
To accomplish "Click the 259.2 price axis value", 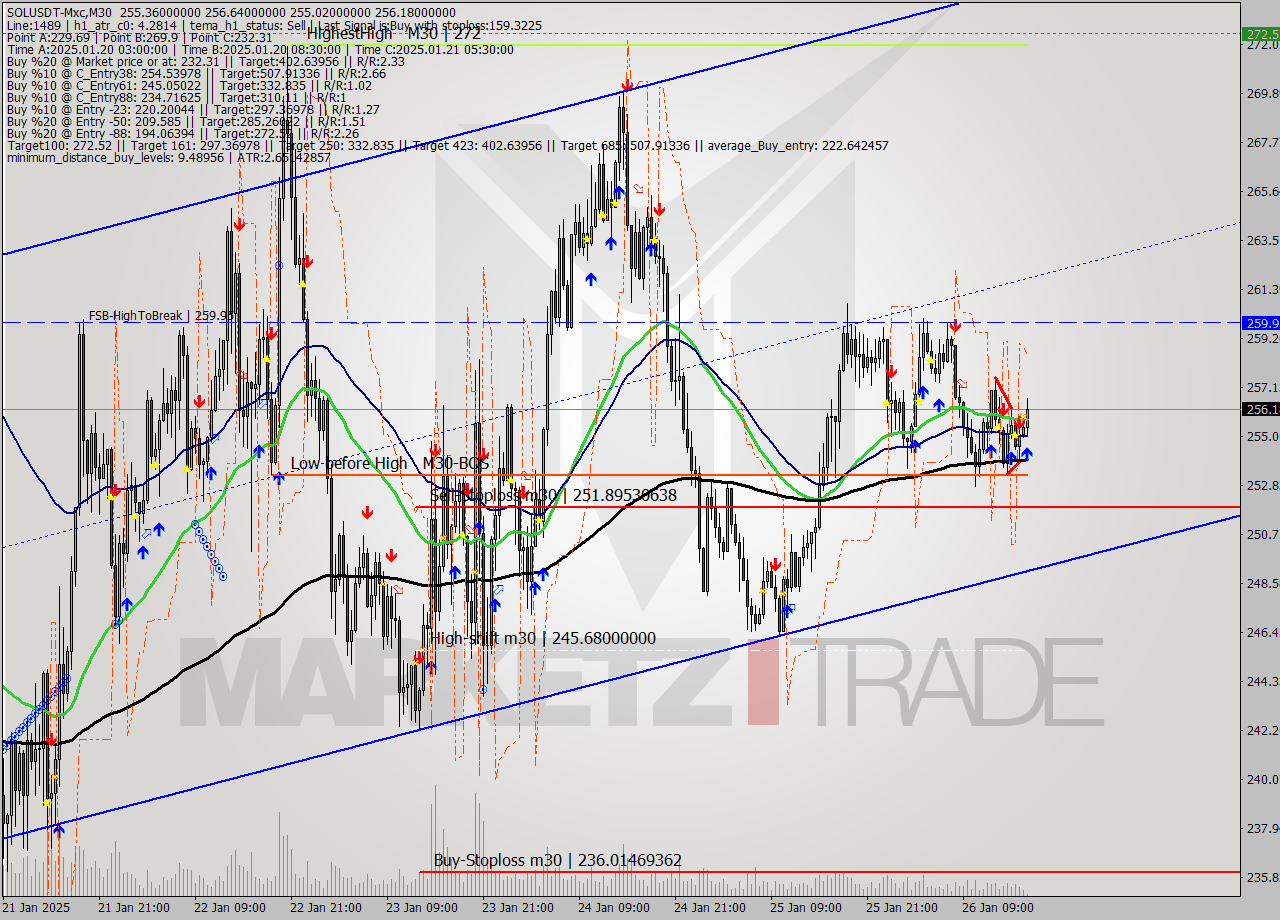I will point(1261,339).
